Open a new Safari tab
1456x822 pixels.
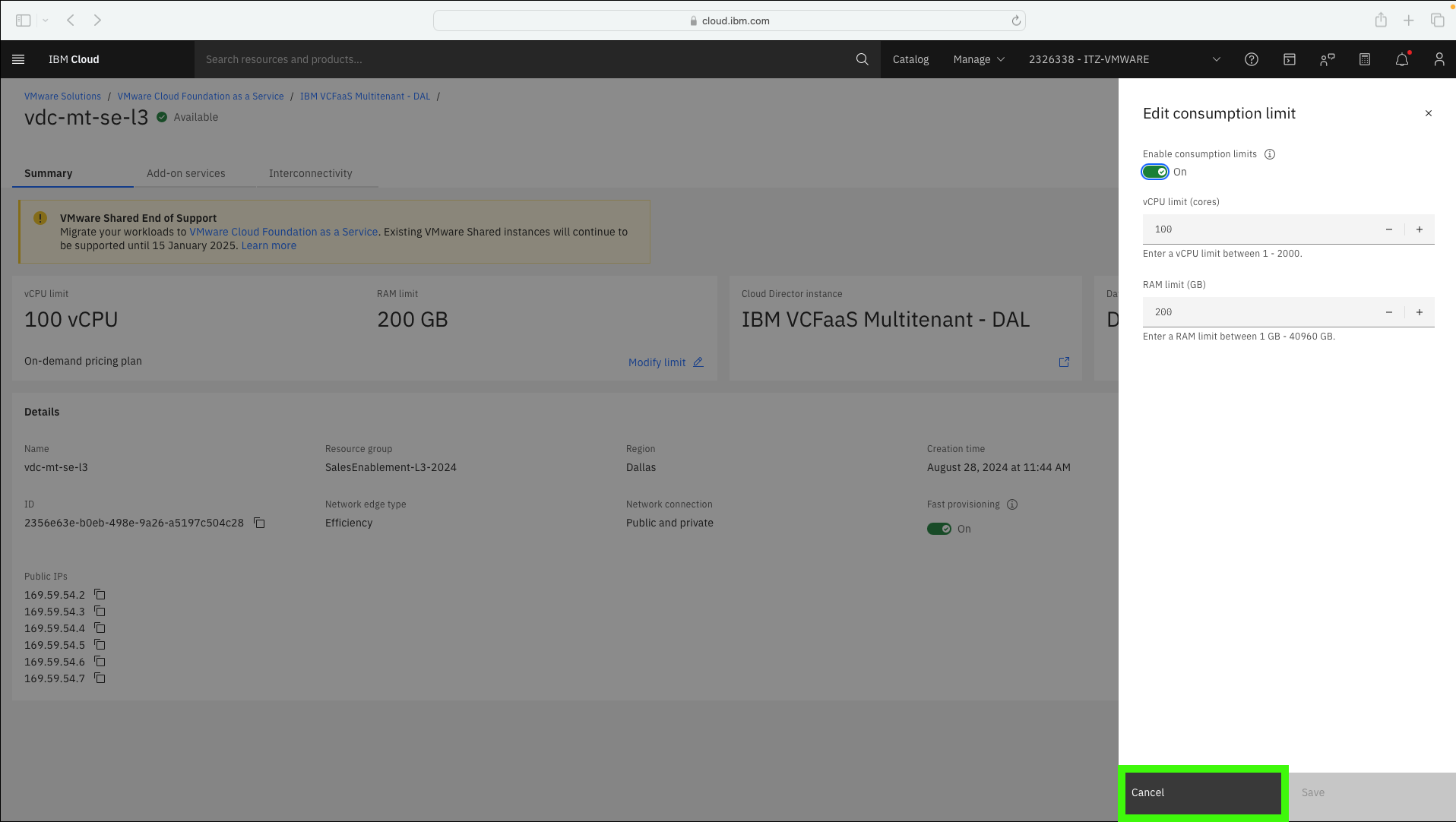(x=1409, y=21)
